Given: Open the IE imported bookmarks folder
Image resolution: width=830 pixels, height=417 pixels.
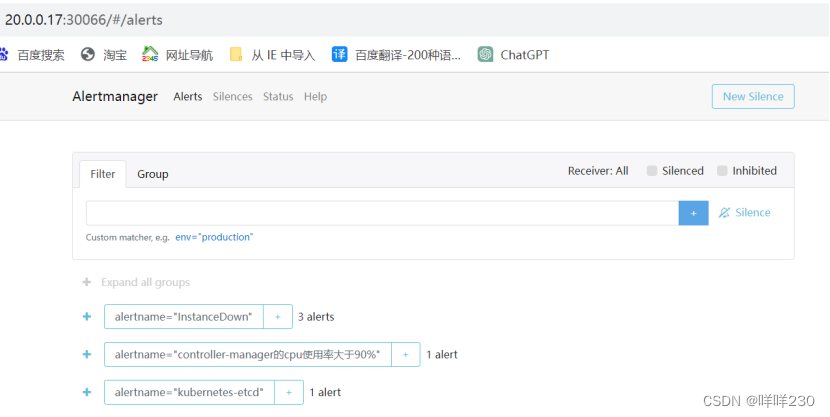Looking at the screenshot, I should 273,55.
